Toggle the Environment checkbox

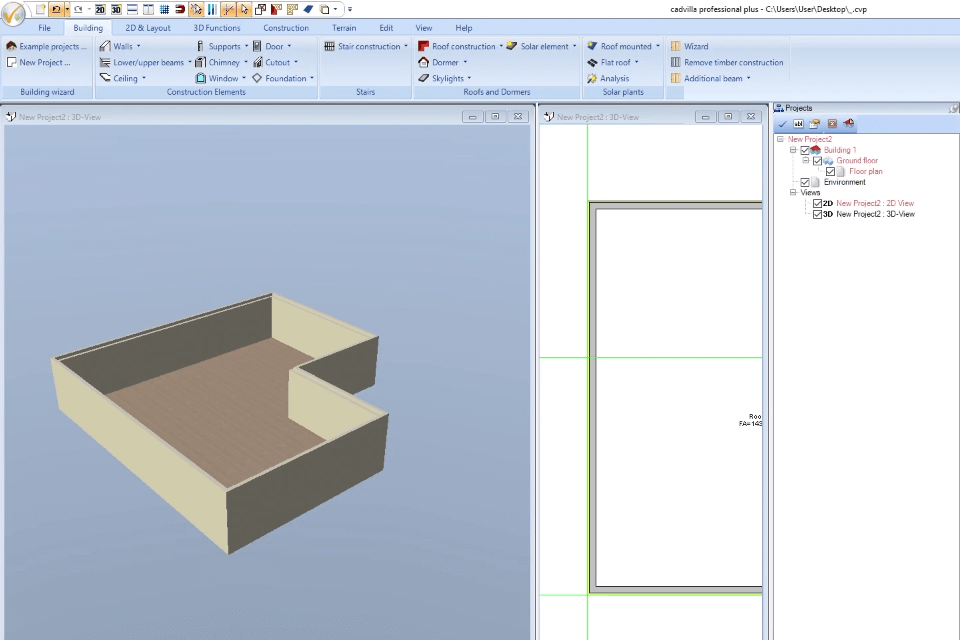coord(805,183)
